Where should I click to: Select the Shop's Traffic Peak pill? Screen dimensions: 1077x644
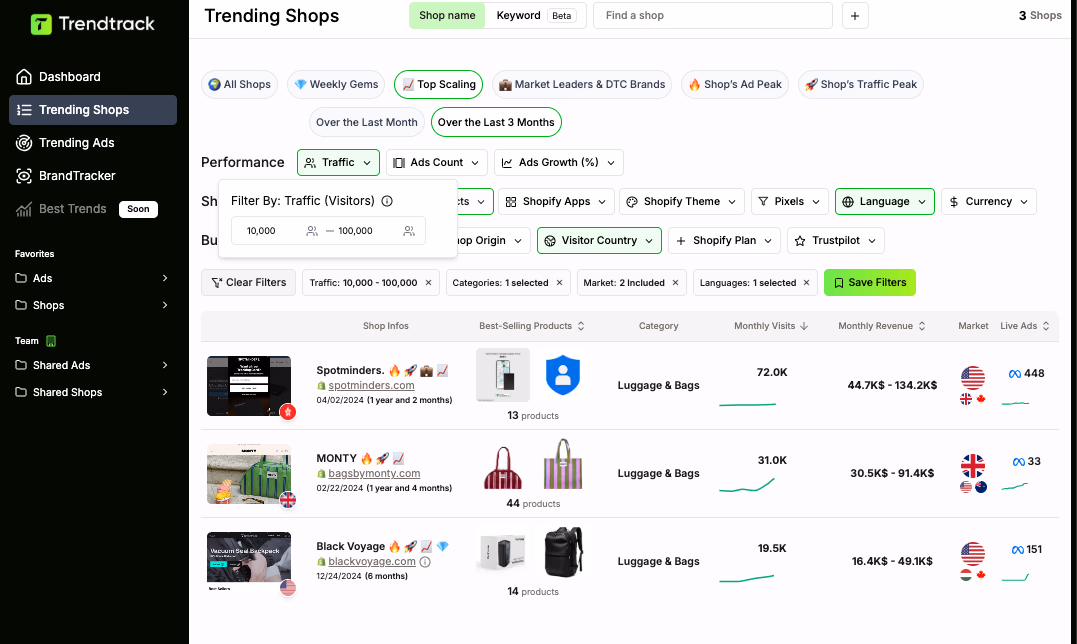coord(861,84)
